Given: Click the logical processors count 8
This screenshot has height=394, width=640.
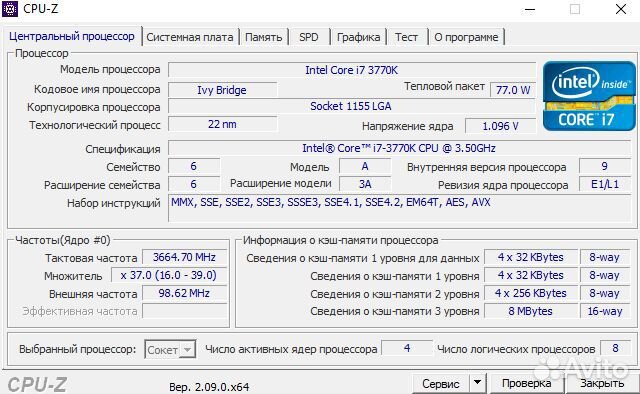Looking at the screenshot, I should [x=615, y=348].
